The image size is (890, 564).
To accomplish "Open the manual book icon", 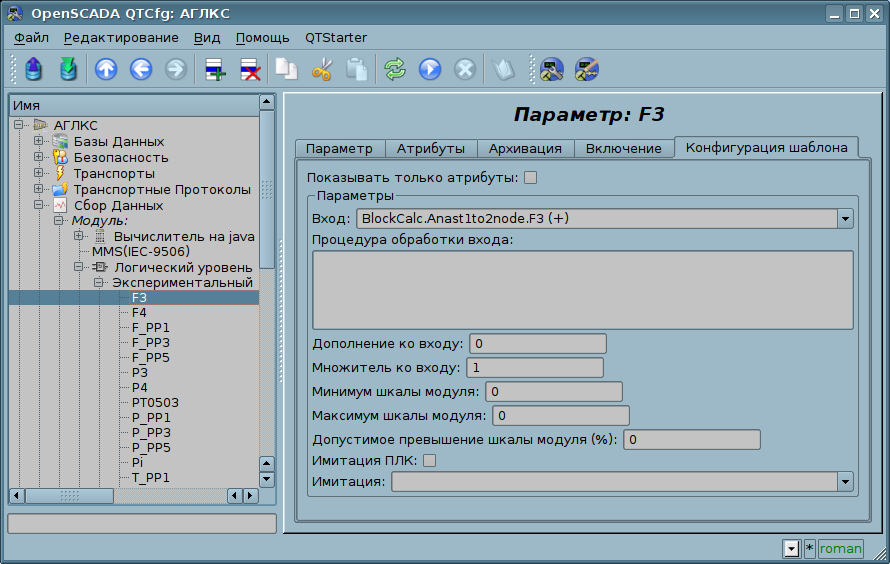I will (x=503, y=70).
